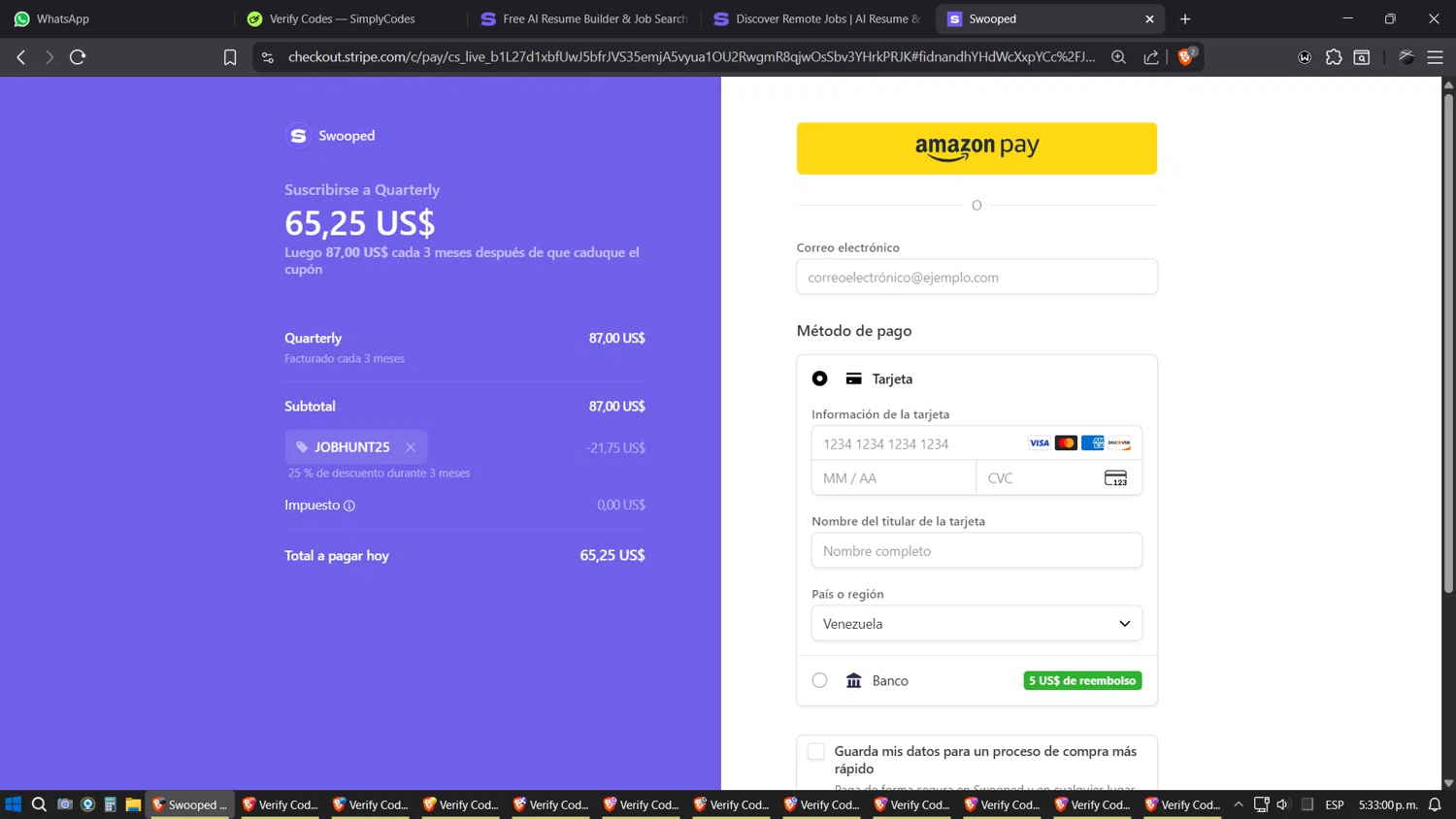Open the País o región dropdown
The width and height of the screenshot is (1456, 819).
[x=976, y=623]
